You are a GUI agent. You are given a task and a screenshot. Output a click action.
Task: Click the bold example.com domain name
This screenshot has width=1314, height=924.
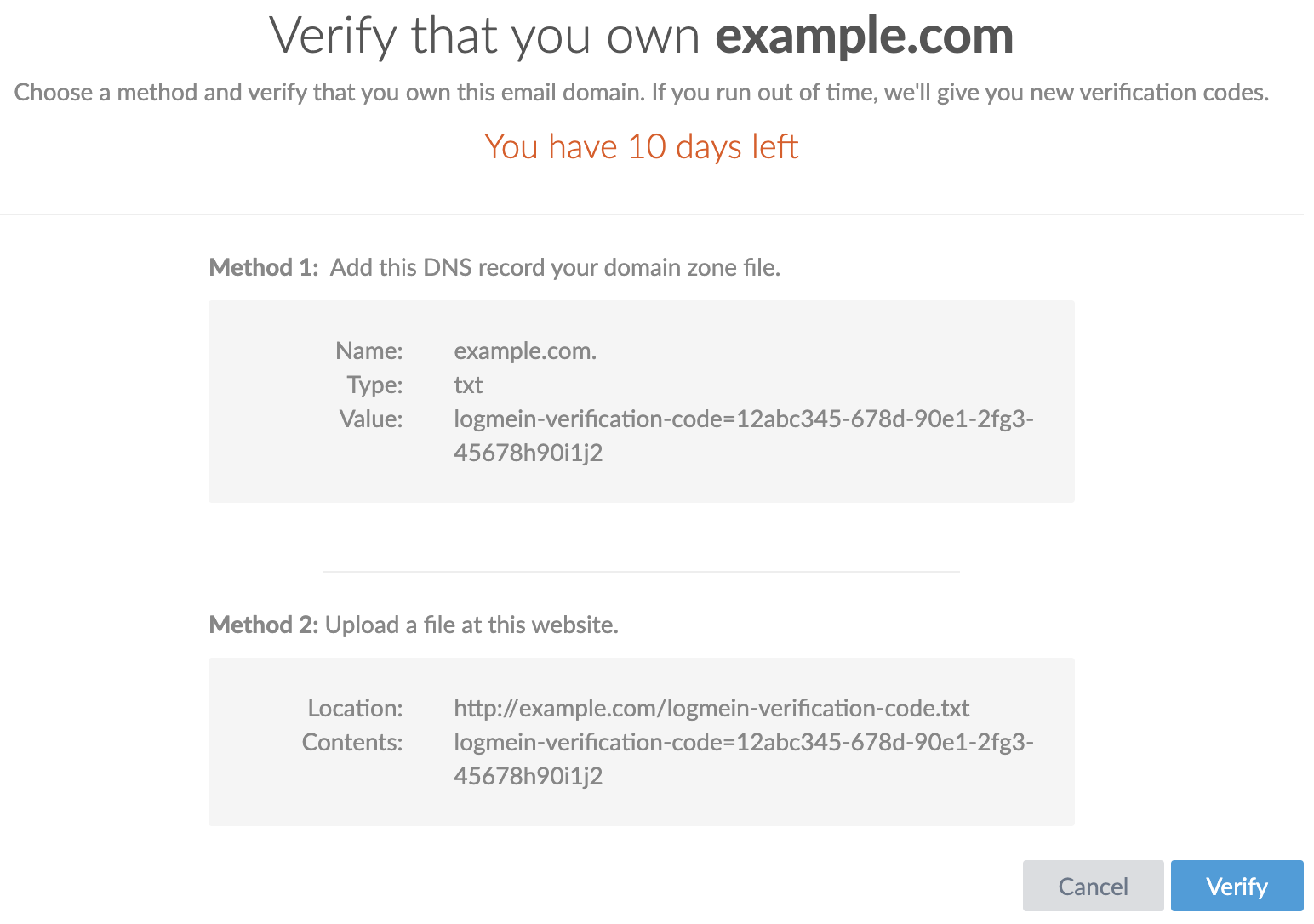click(x=866, y=36)
